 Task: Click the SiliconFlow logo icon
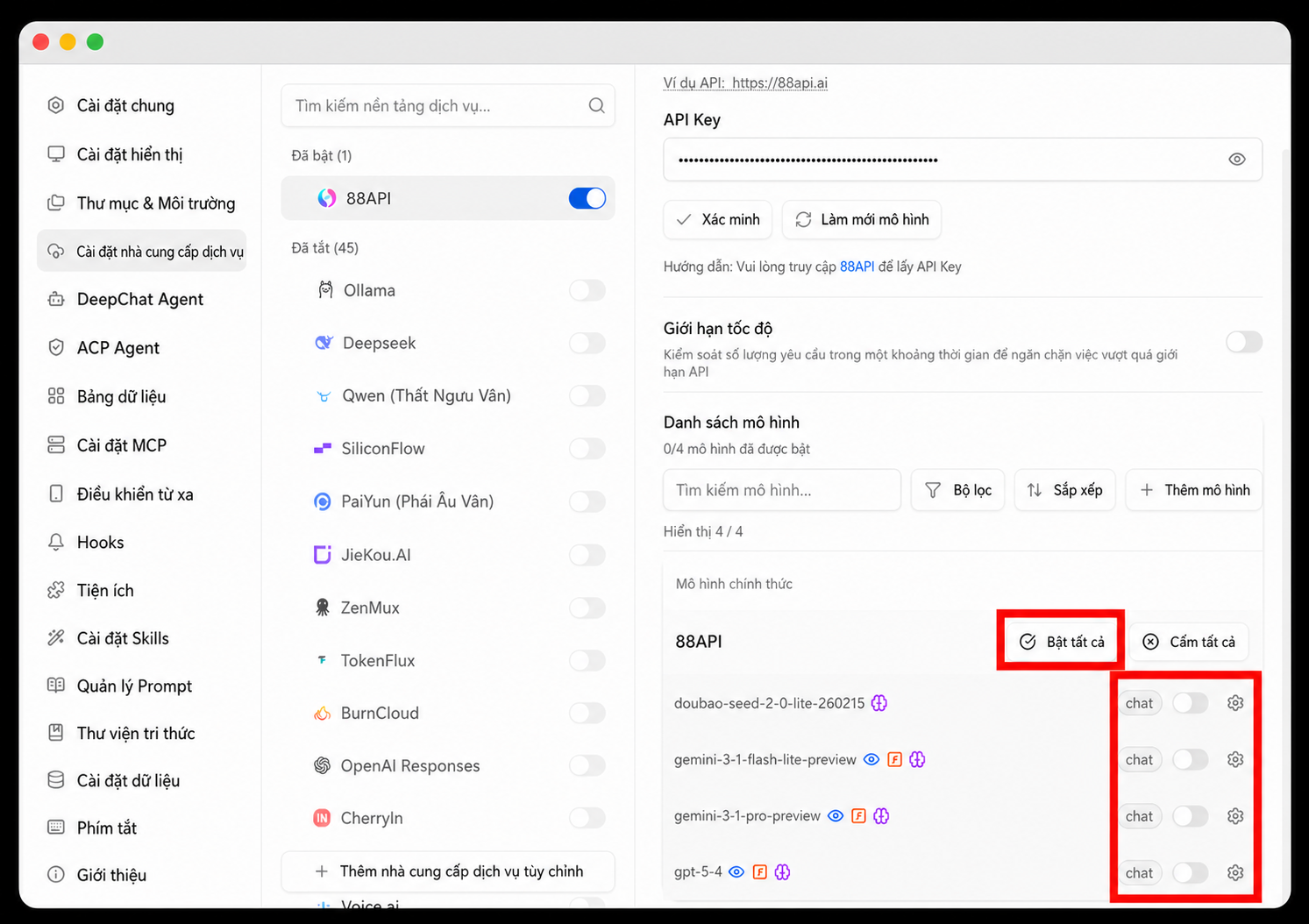pos(323,449)
